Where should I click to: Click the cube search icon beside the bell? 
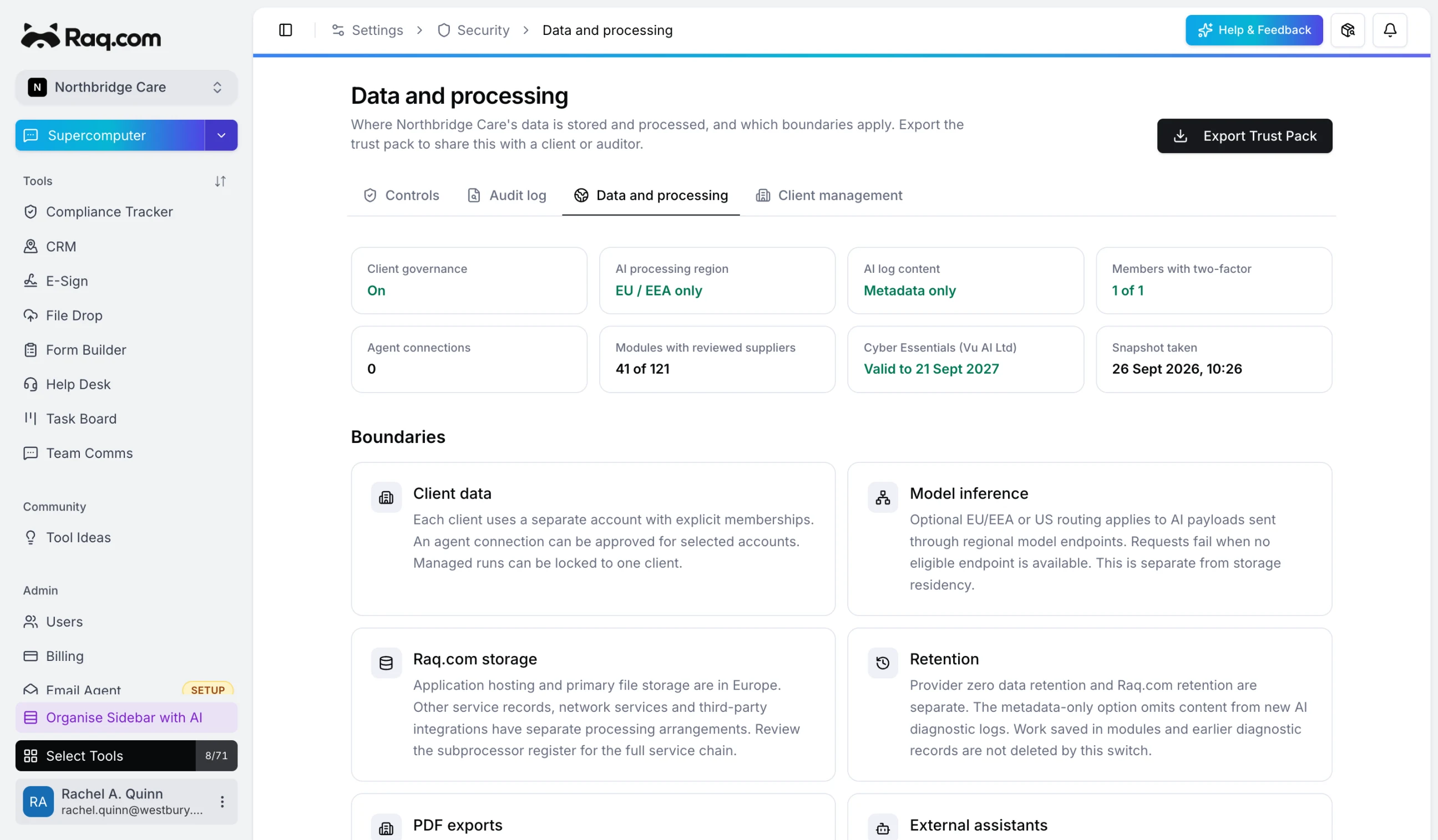click(x=1347, y=29)
